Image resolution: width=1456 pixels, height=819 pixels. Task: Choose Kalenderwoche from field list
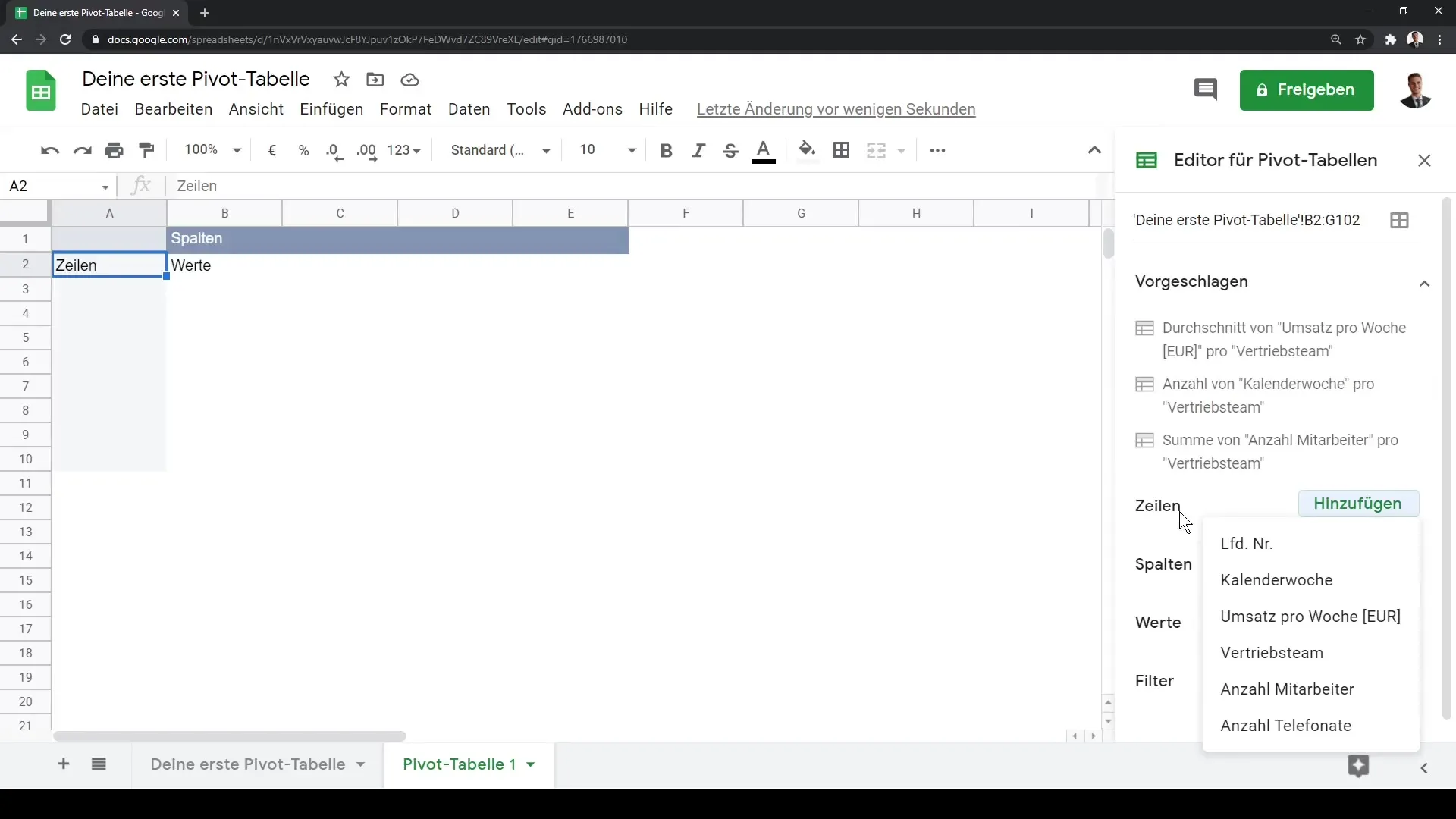(1310, 580)
